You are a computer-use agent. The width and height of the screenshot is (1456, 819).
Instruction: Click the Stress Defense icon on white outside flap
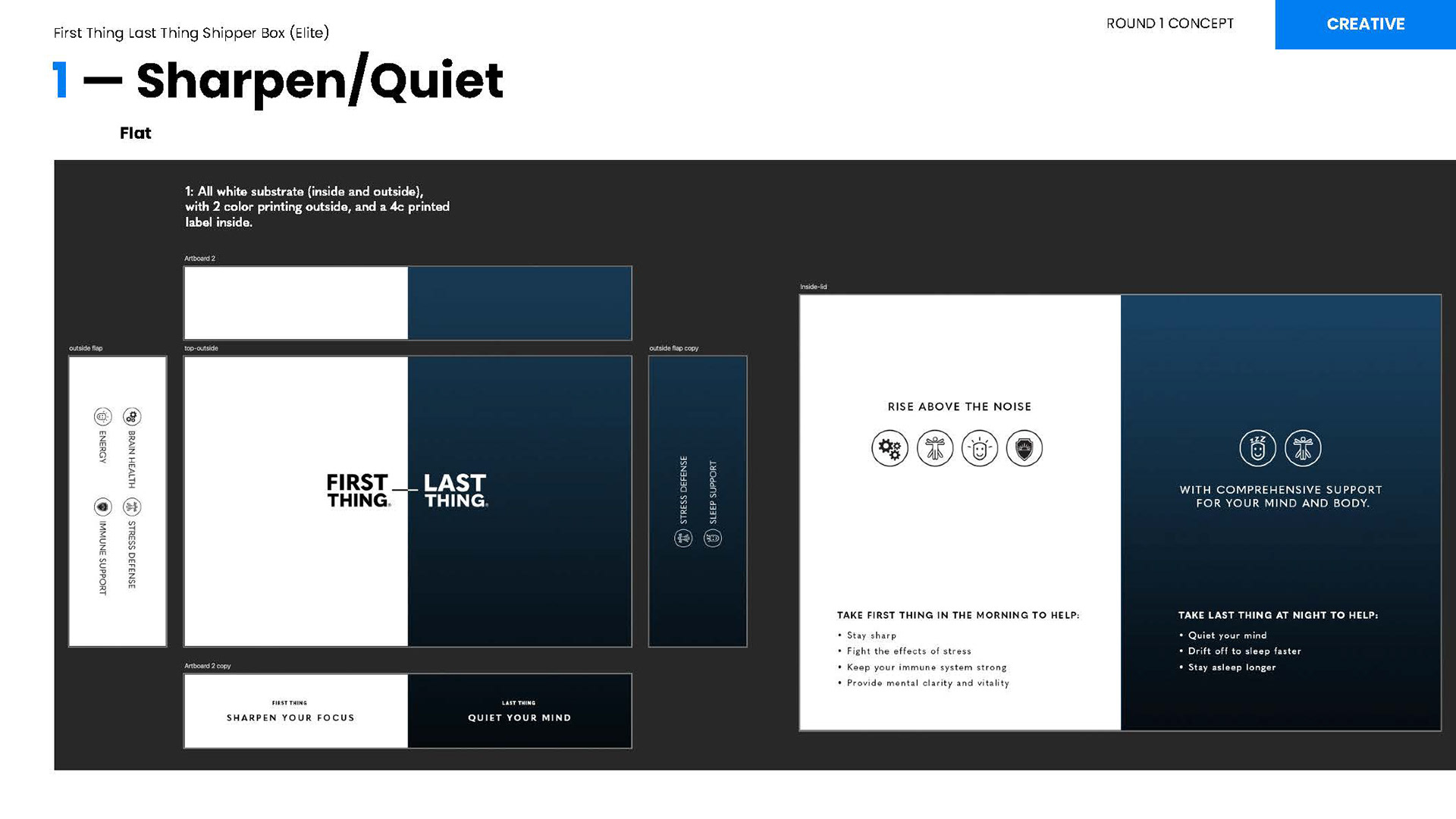132,507
